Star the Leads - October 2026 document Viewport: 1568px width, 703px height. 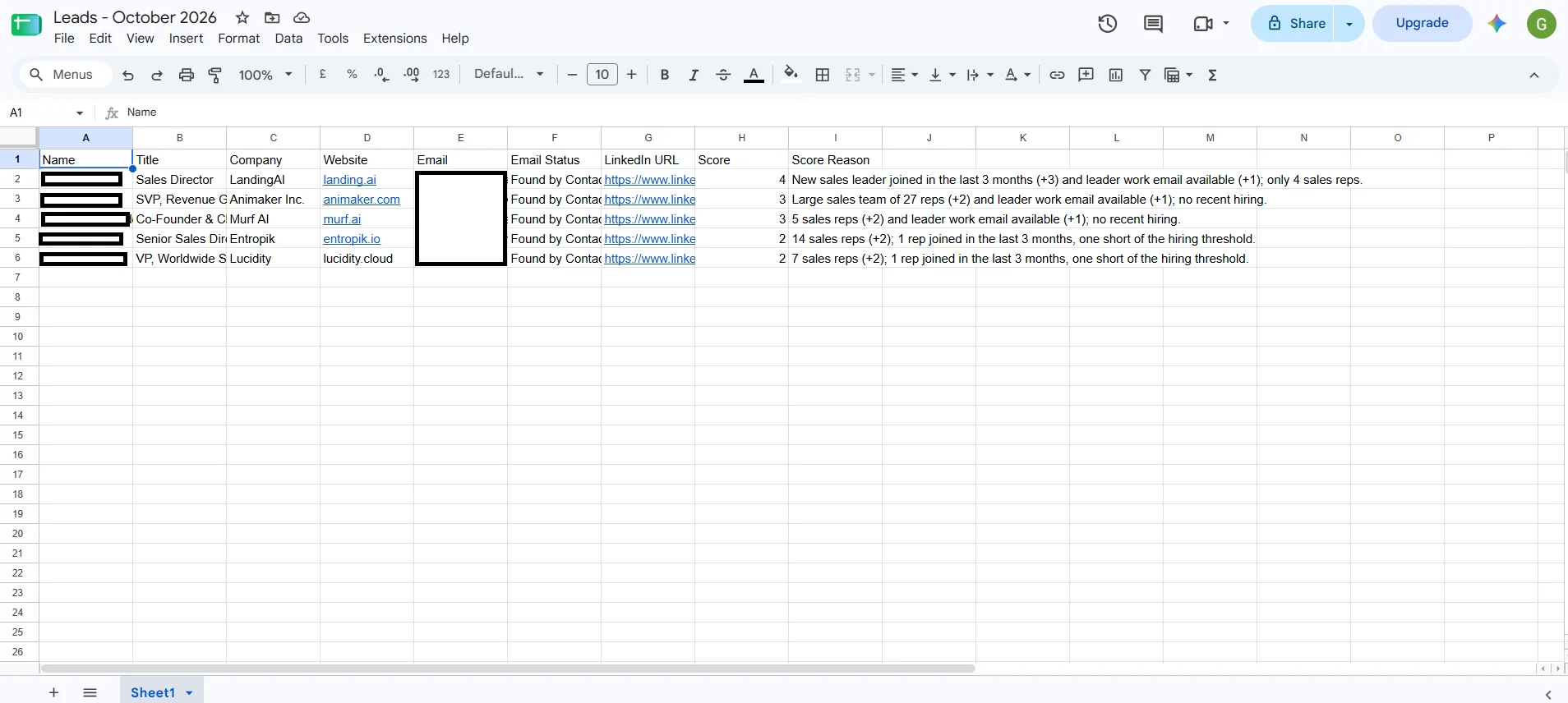[x=242, y=17]
